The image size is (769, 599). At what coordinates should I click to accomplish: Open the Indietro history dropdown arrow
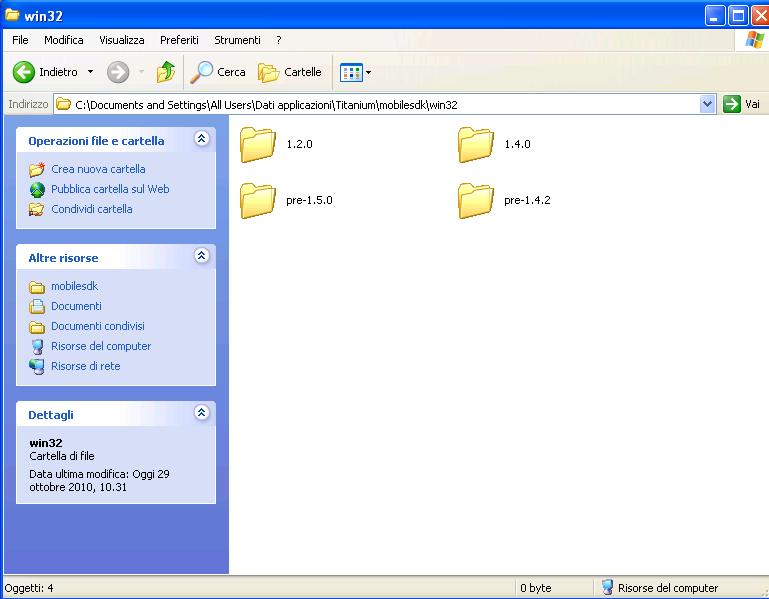click(x=90, y=72)
